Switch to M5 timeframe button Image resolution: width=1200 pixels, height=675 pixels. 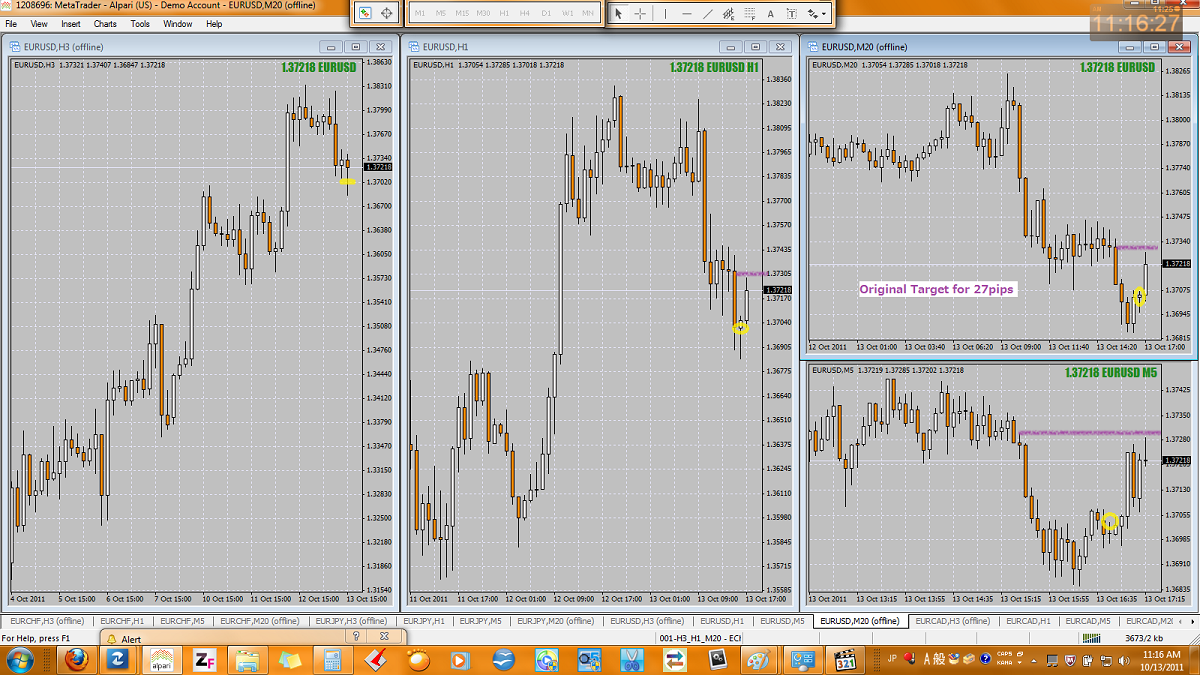point(440,14)
